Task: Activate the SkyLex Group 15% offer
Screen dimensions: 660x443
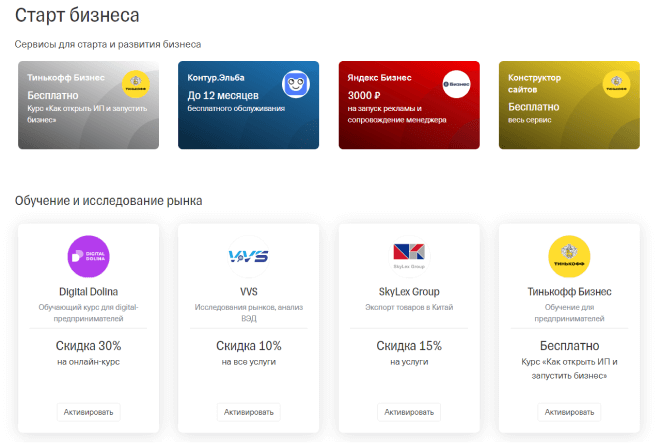Action: (409, 412)
